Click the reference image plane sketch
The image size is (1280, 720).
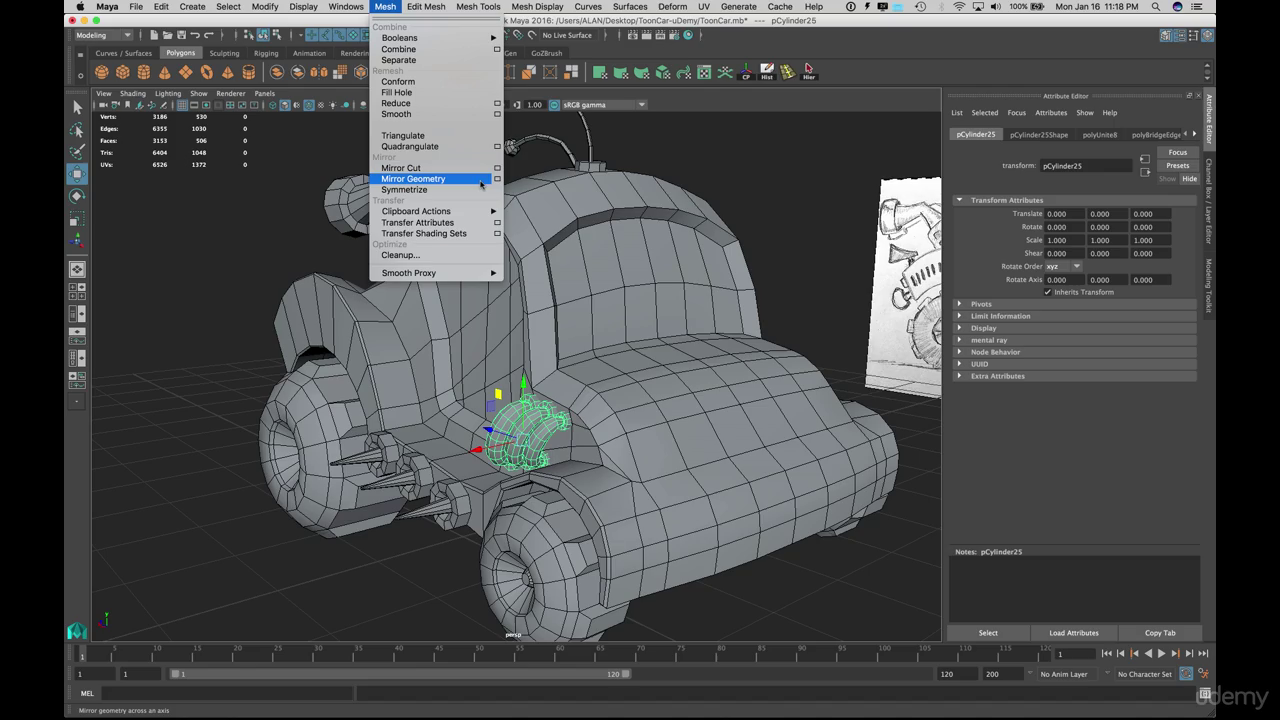908,287
